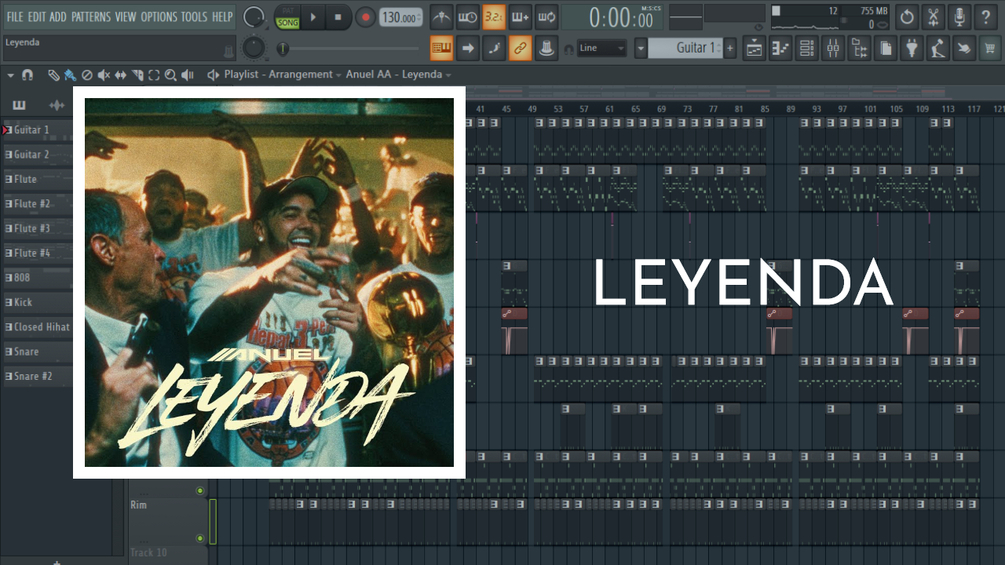This screenshot has height=565, width=1005.
Task: Open the Piano roll view
Action: [781, 48]
